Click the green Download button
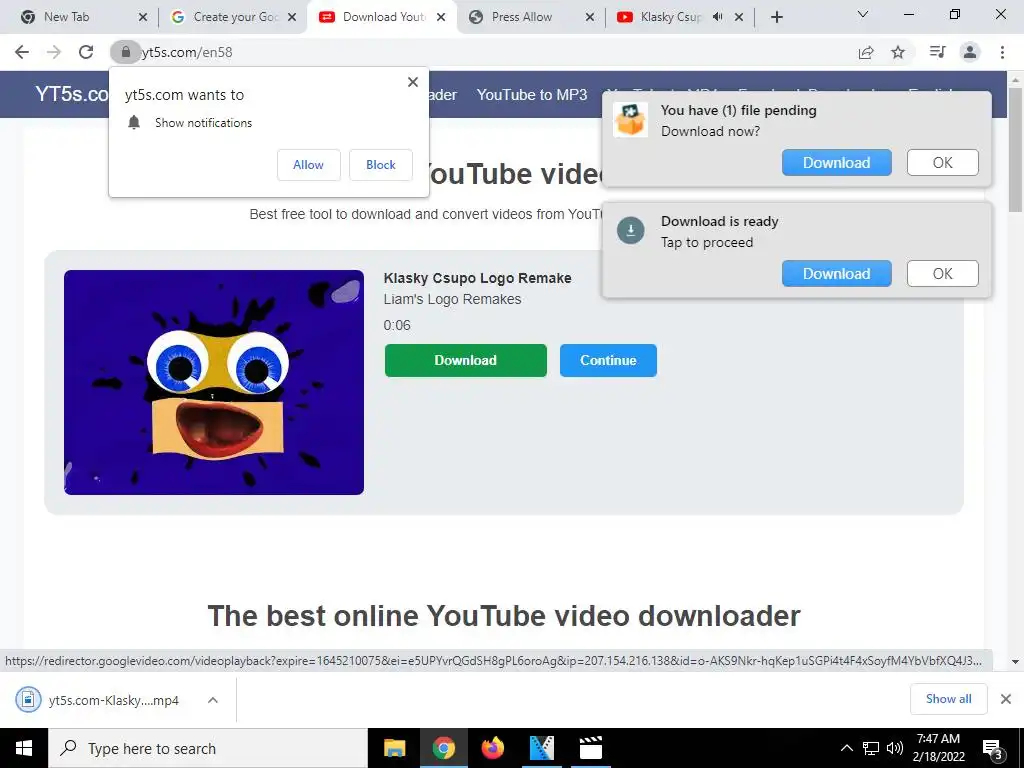Viewport: 1024px width, 768px height. 466,360
